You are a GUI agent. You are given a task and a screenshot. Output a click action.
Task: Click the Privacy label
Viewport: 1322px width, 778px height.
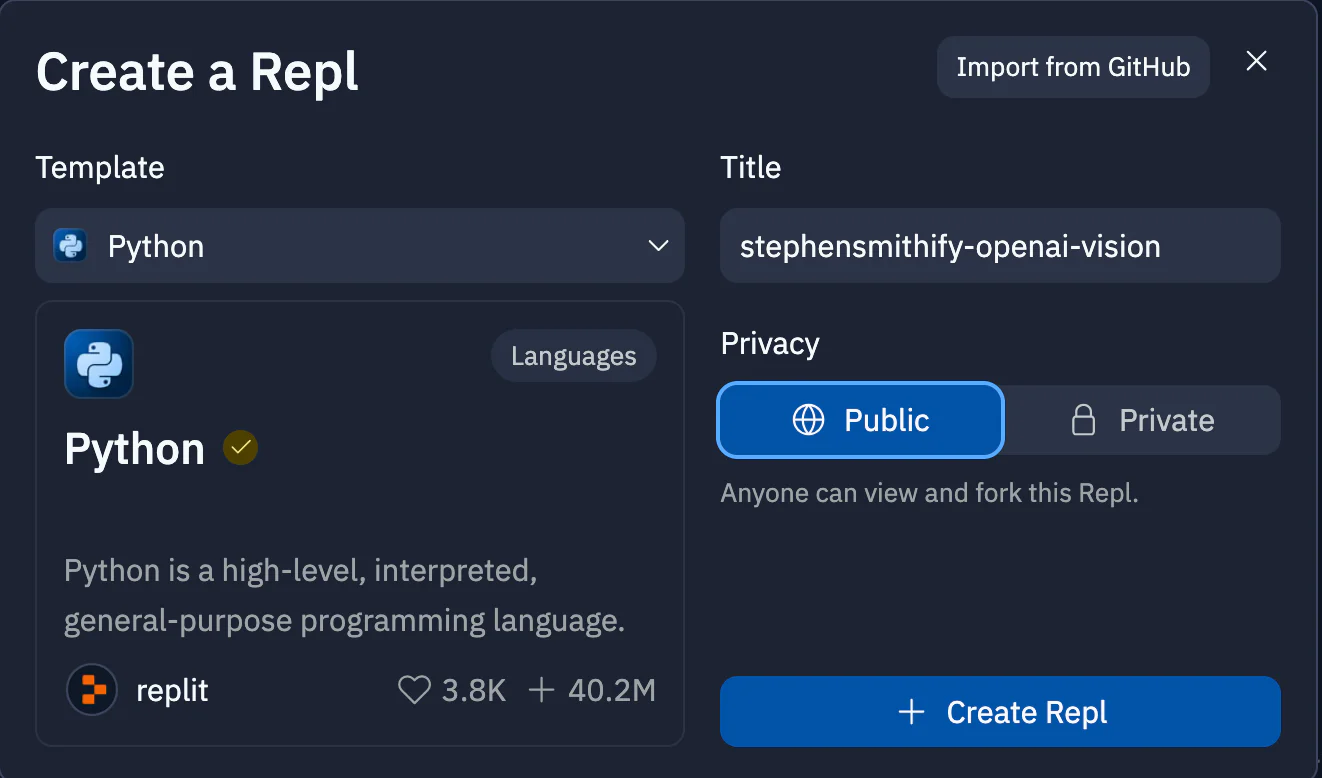pos(770,344)
